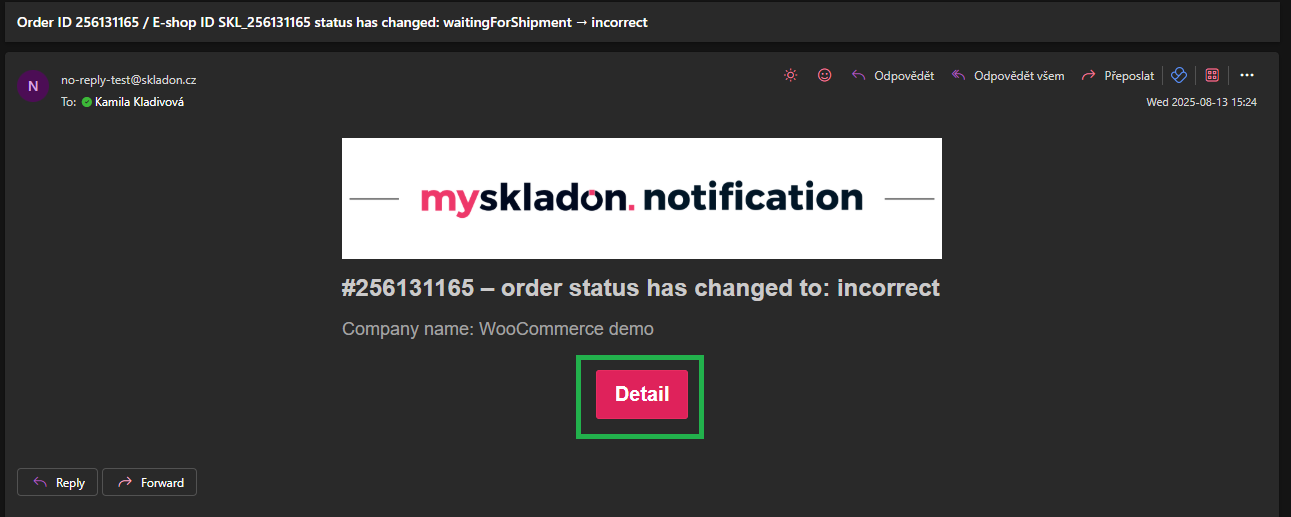The width and height of the screenshot is (1291, 517).
Task: Click the green presence status dot
Action: click(x=87, y=102)
